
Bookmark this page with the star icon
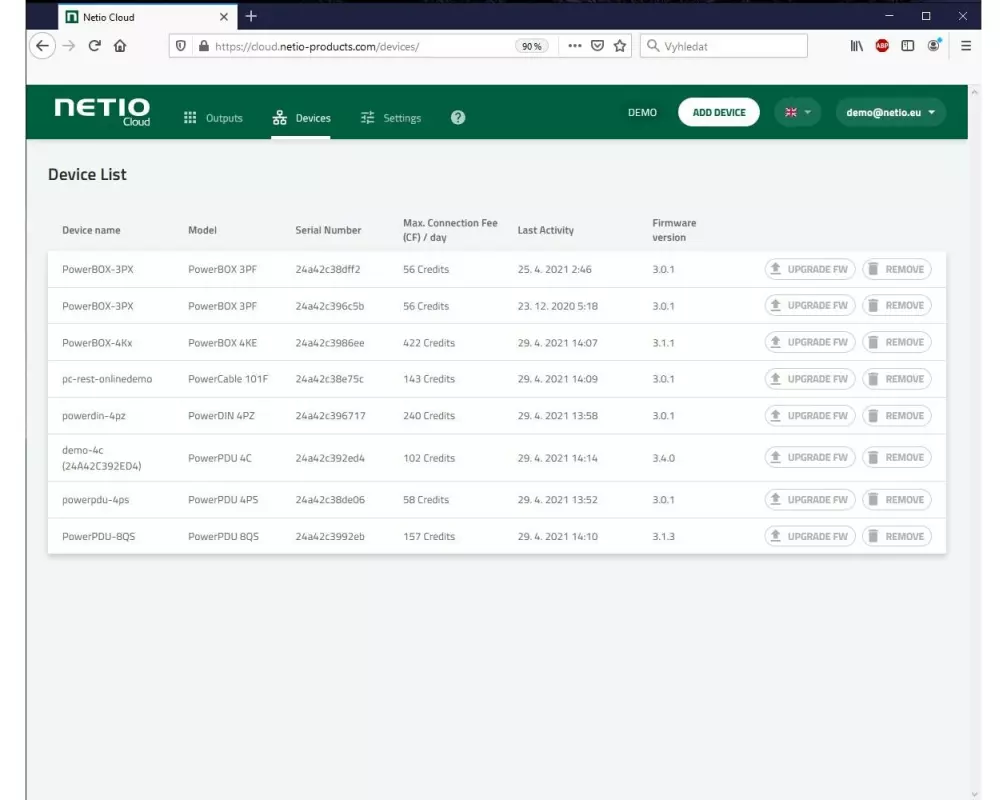620,46
